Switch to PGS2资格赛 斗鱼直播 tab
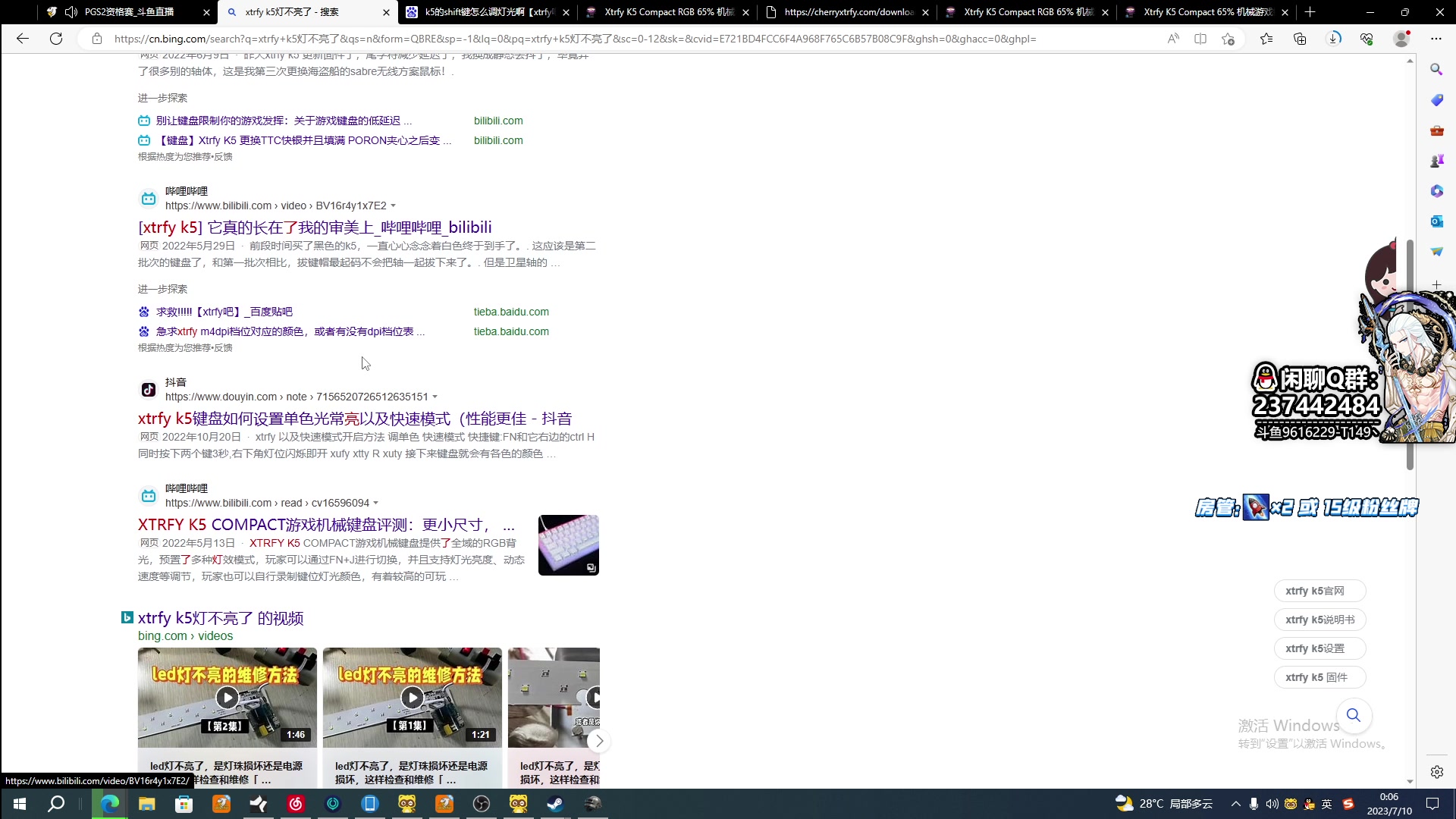The height and width of the screenshot is (819, 1456). click(x=129, y=12)
